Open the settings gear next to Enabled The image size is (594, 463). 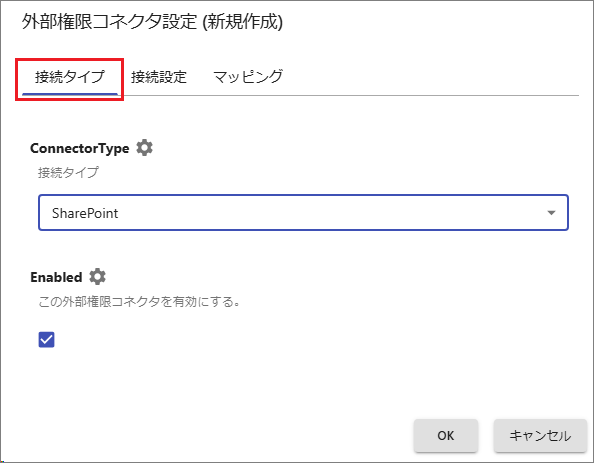pyautogui.click(x=97, y=277)
